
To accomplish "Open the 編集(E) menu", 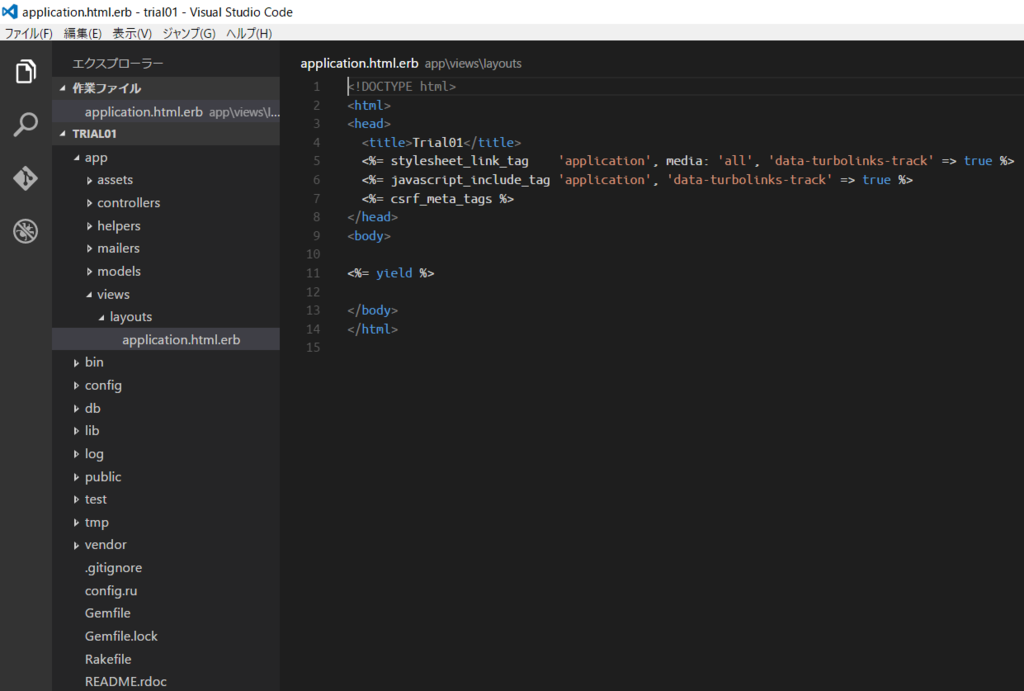I will coord(82,33).
